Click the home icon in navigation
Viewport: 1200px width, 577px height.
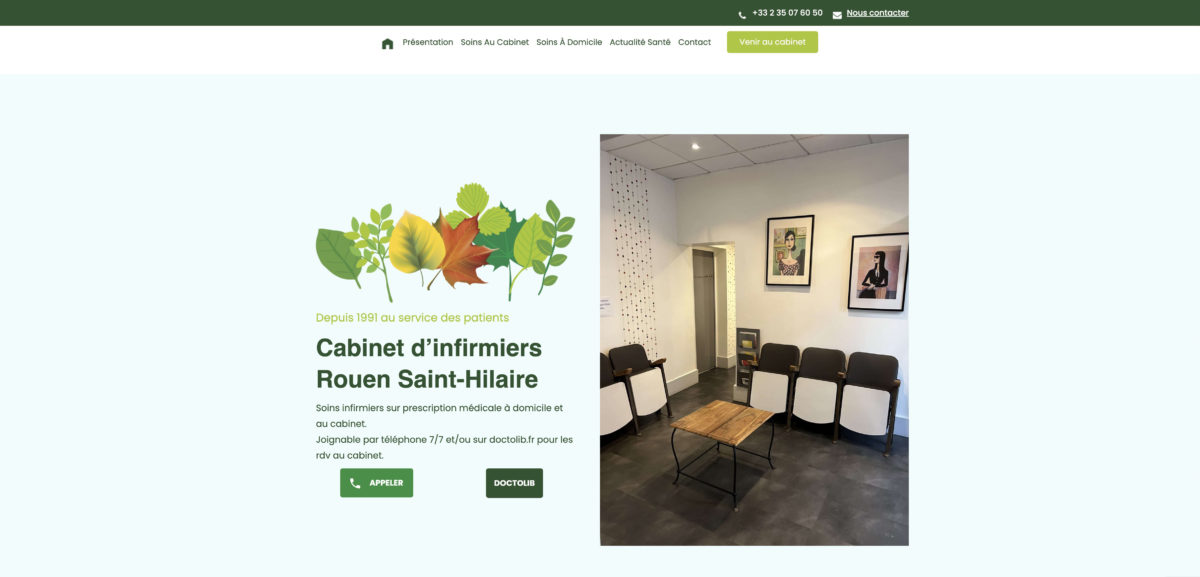pos(387,43)
